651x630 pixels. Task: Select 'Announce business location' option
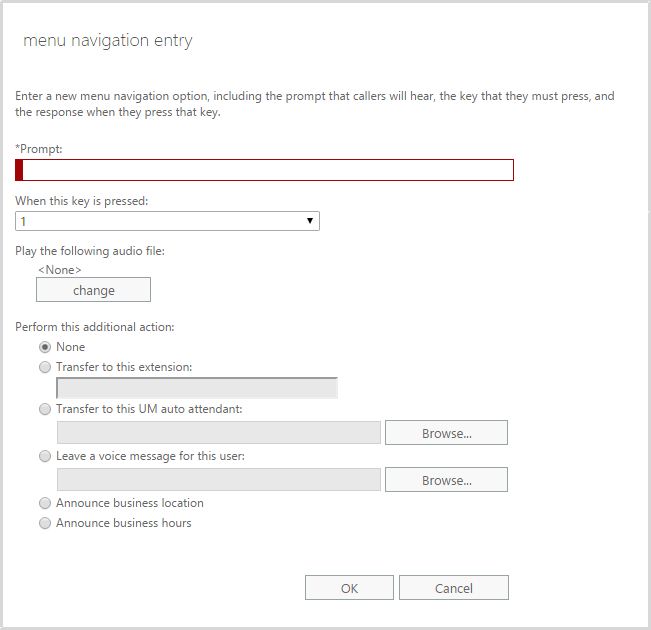45,503
